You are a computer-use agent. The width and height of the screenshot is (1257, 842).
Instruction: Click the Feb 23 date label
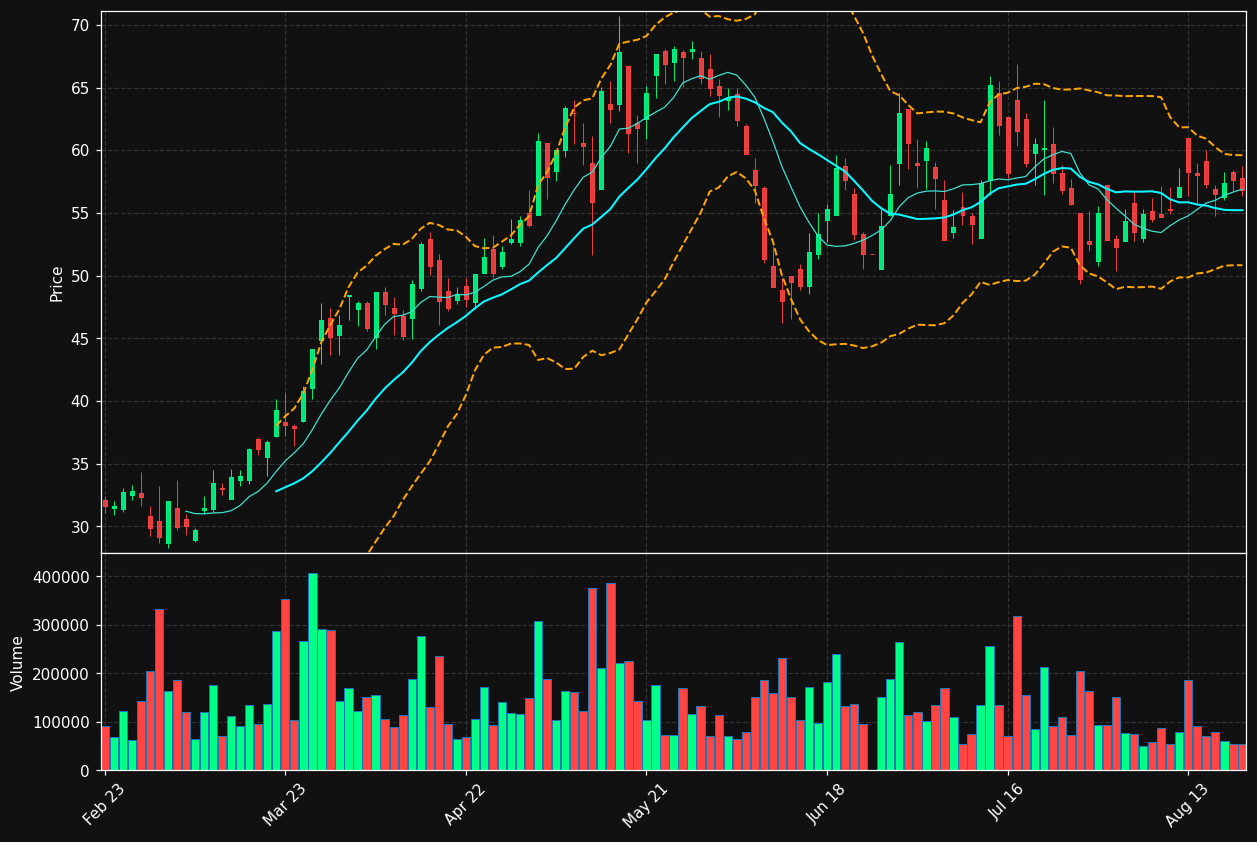(105, 804)
